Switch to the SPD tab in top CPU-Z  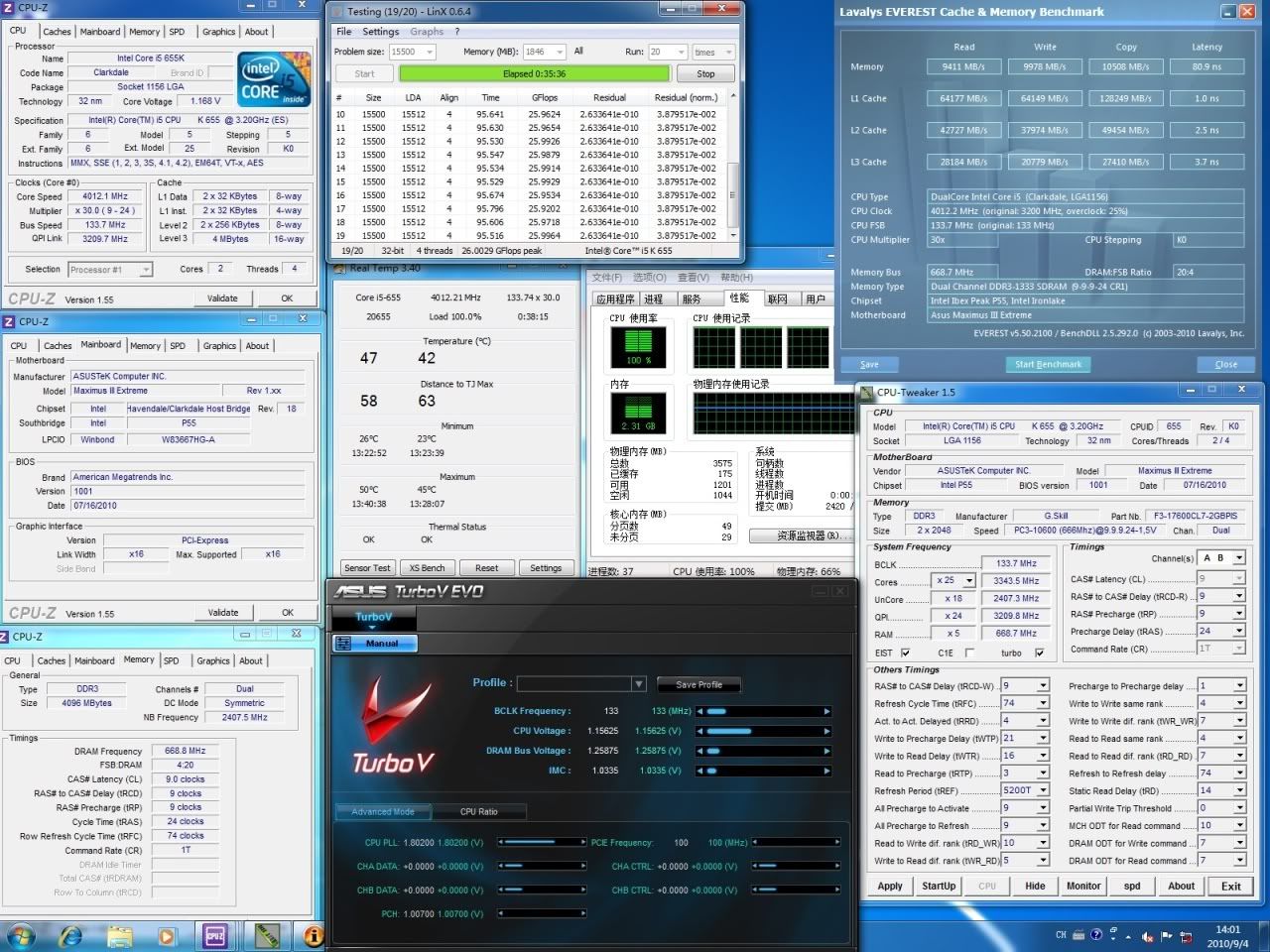177,32
